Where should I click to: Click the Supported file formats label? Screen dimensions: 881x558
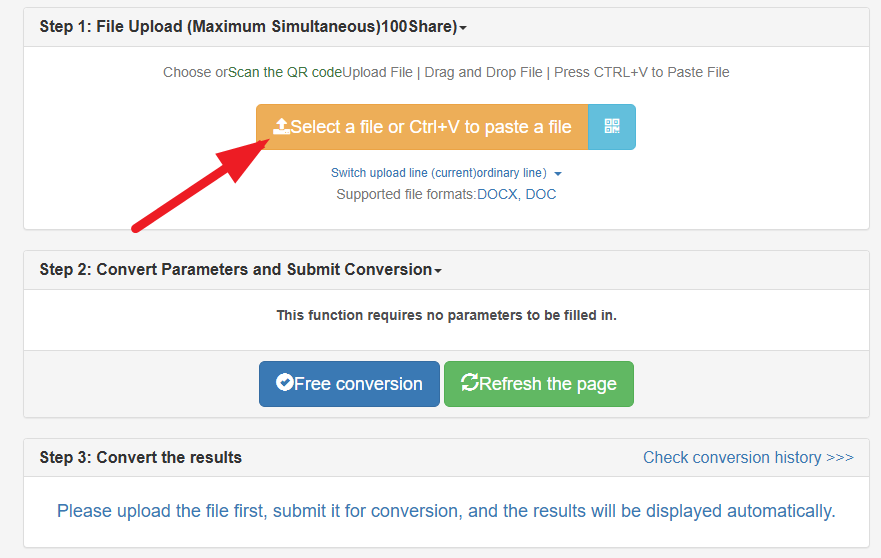tap(406, 194)
